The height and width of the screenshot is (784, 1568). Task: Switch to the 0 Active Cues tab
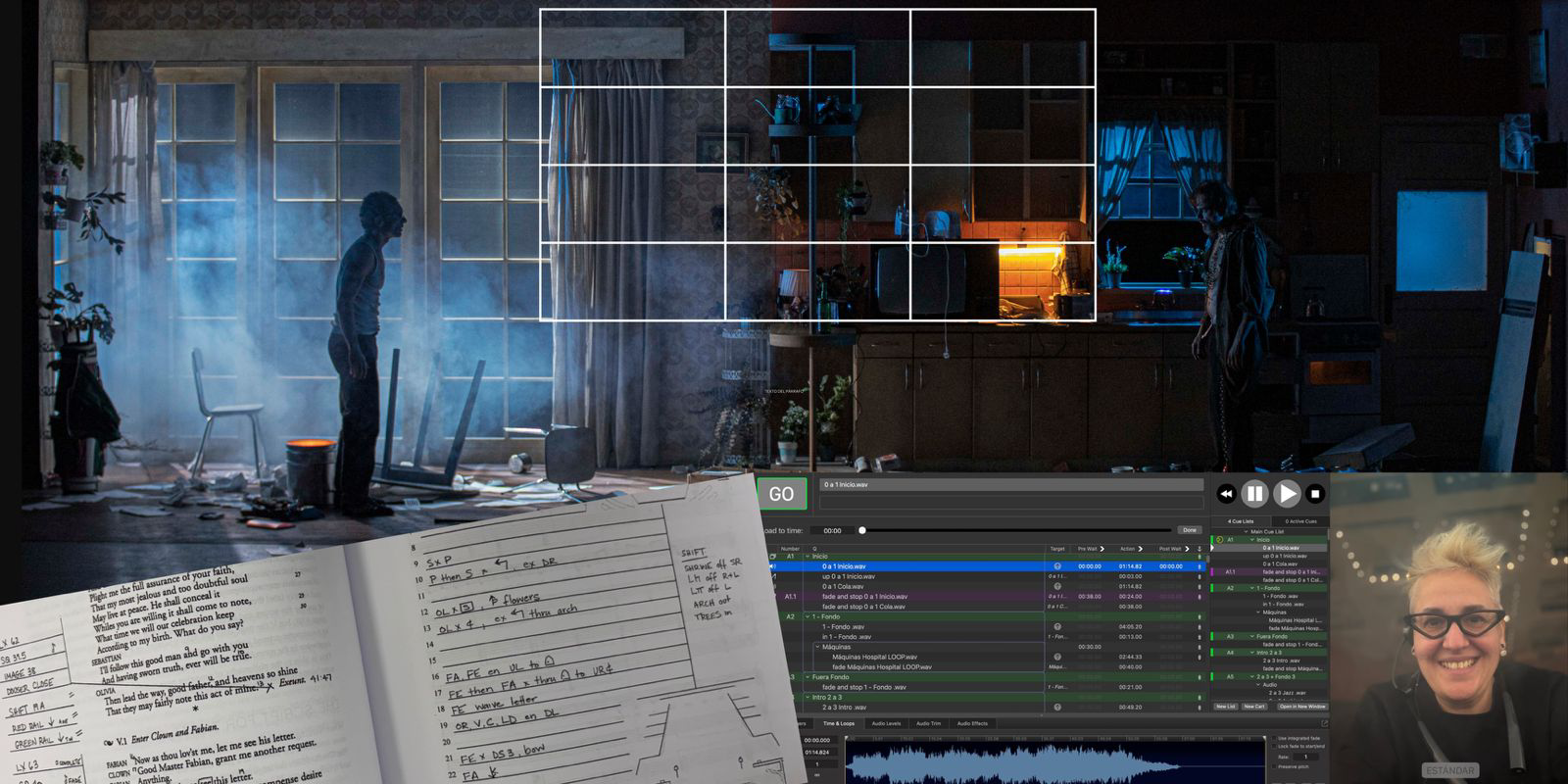[1300, 521]
